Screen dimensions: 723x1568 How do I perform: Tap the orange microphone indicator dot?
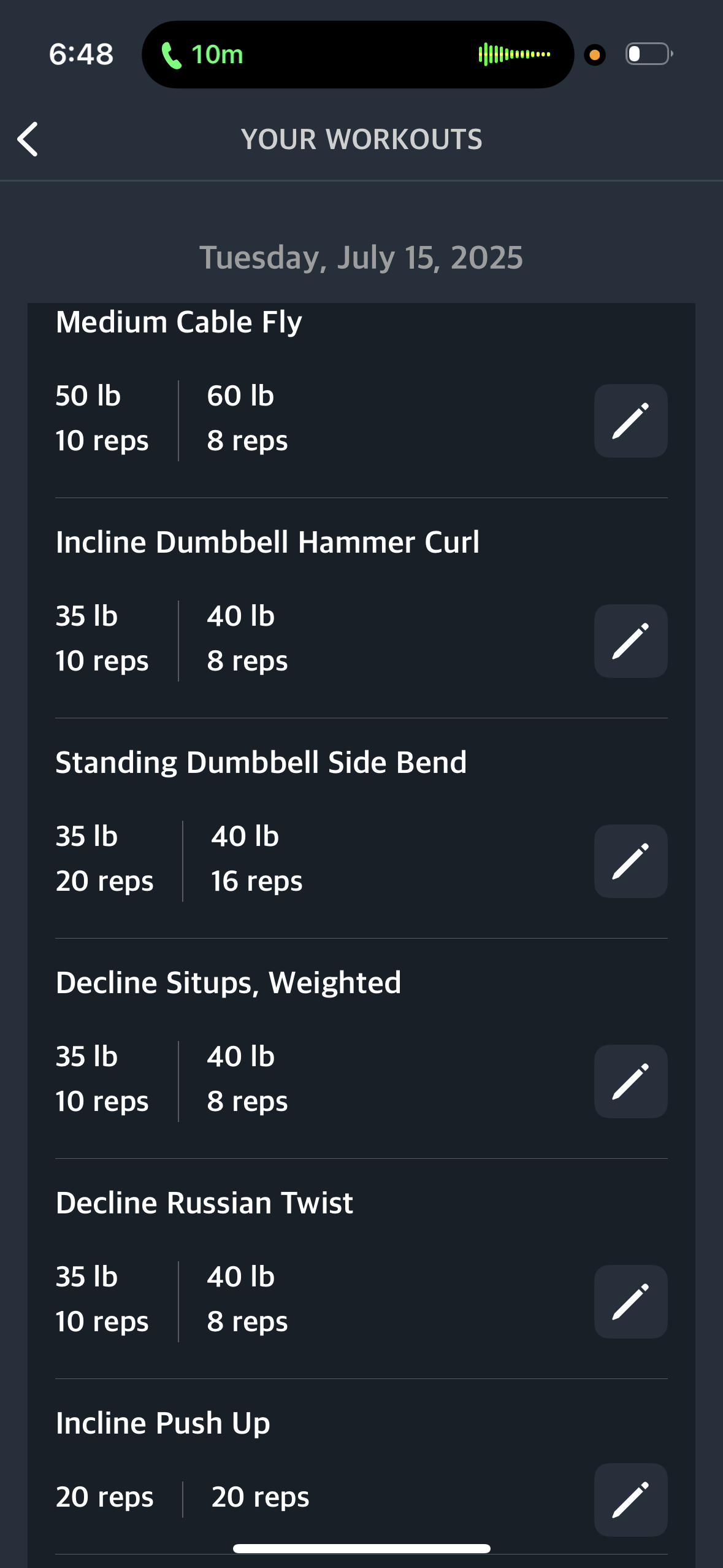click(594, 55)
